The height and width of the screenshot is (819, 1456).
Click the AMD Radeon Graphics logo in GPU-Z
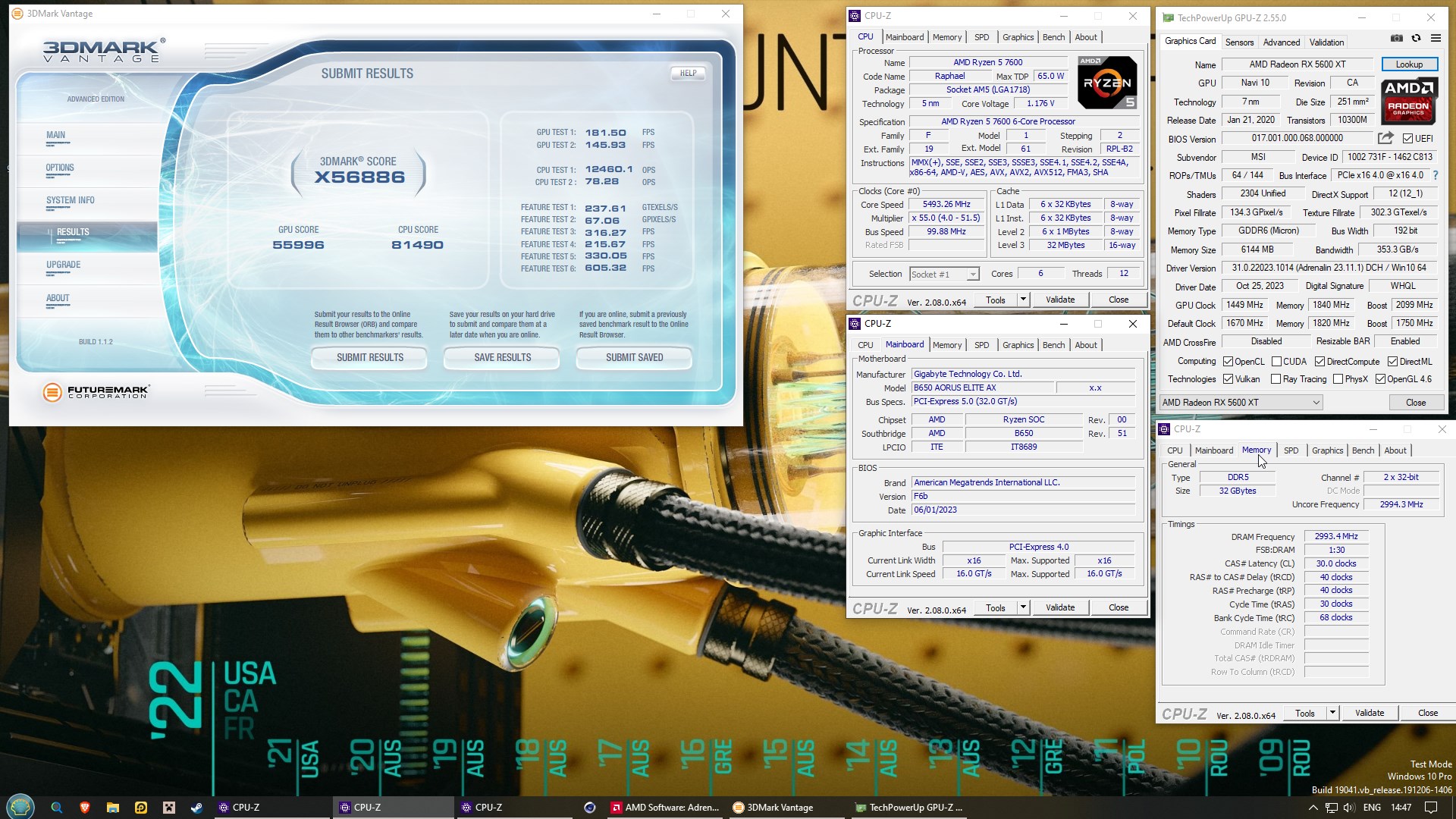click(x=1408, y=100)
